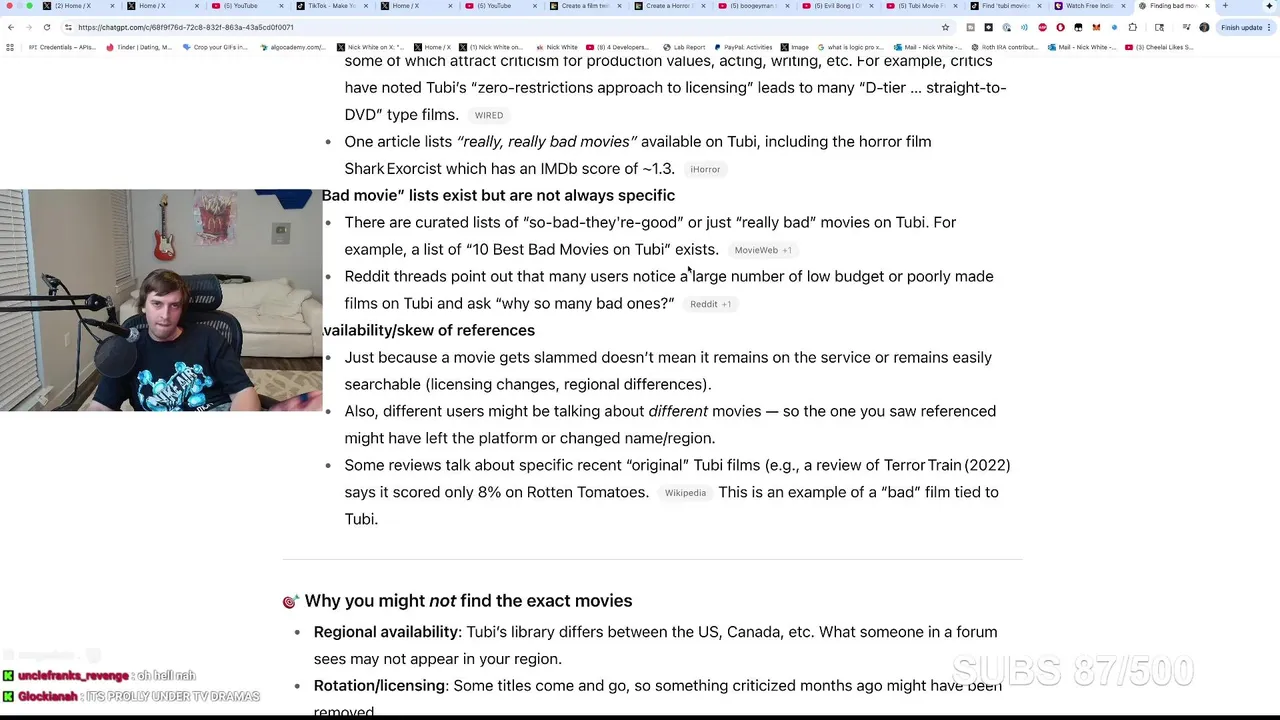
Task: Open the site info icon in address bar
Action: (x=68, y=27)
